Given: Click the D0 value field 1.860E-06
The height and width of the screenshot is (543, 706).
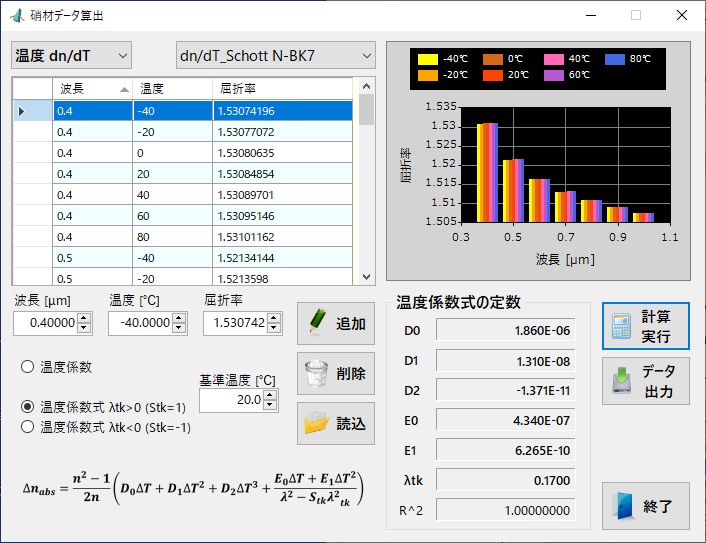Looking at the screenshot, I should click(506, 330).
